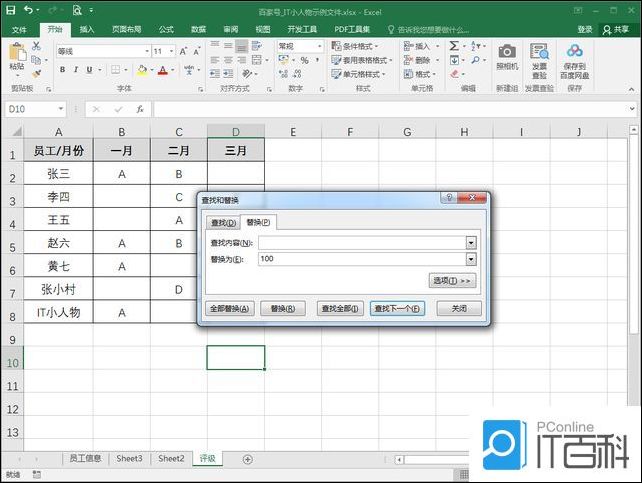Viewport: 642px width, 483px height.
Task: Click the insert function fx icon
Action: [140, 109]
